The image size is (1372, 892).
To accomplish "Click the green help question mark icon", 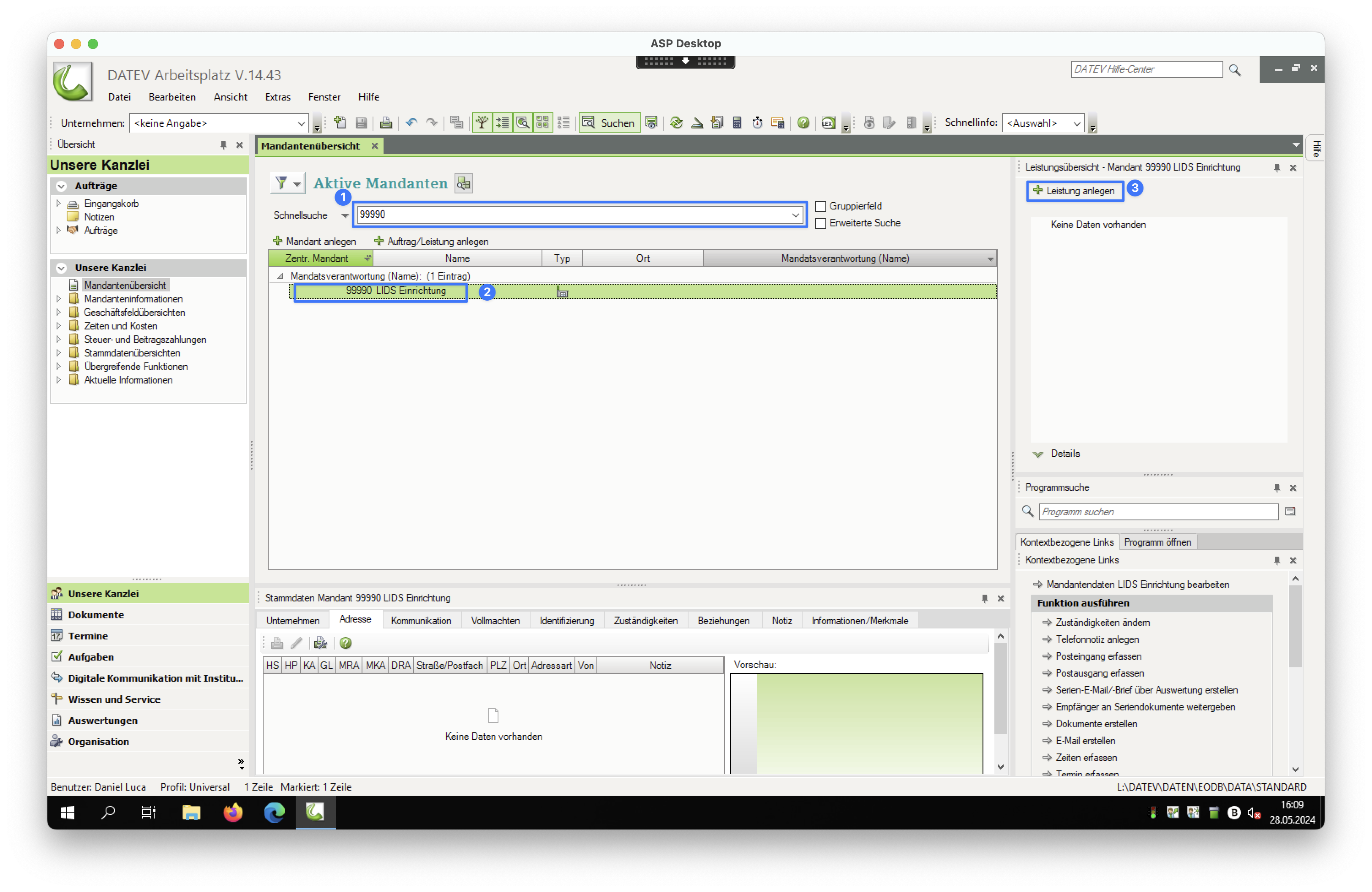I will (803, 123).
